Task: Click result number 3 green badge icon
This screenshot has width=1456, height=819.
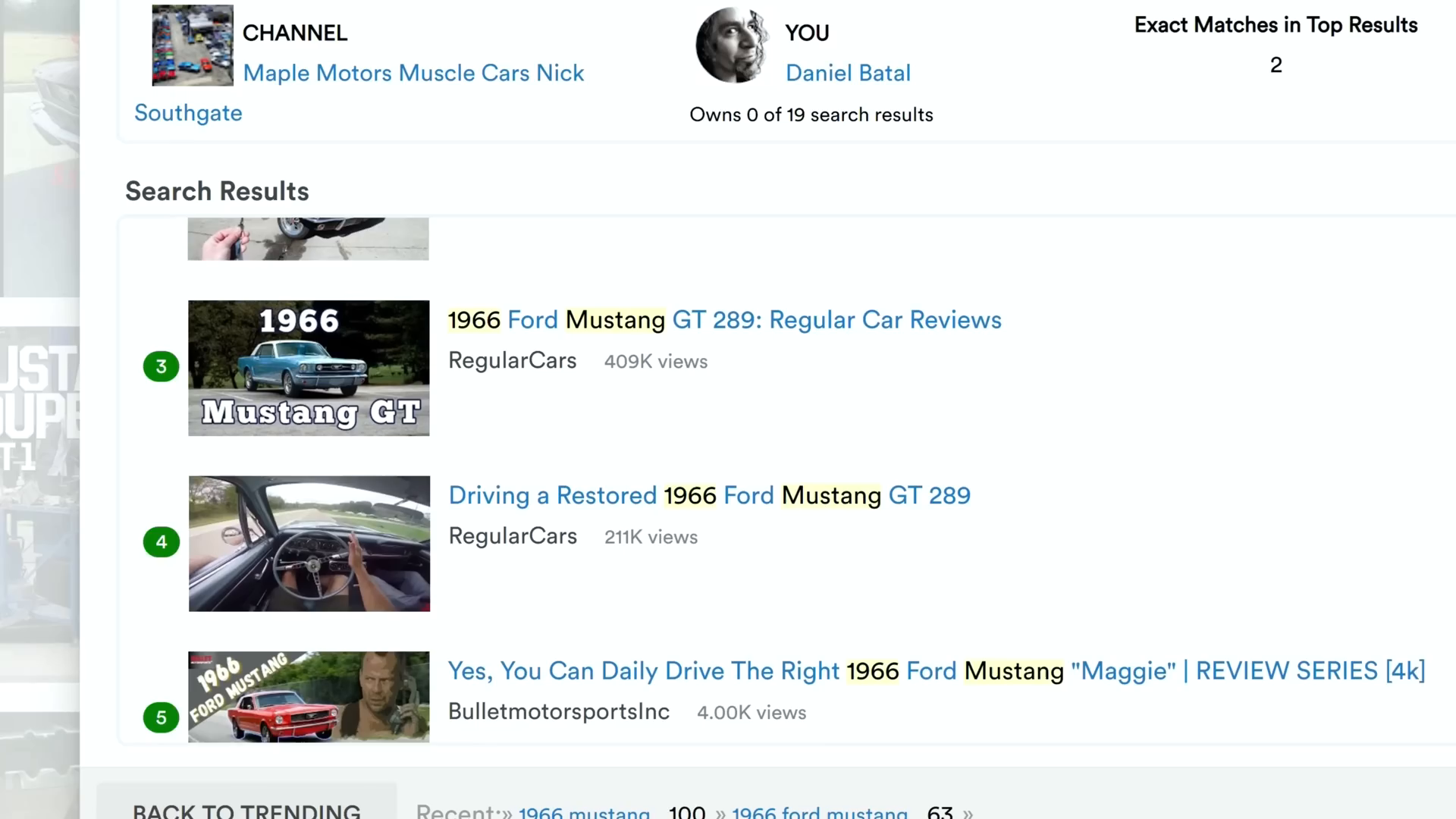Action: (159, 366)
